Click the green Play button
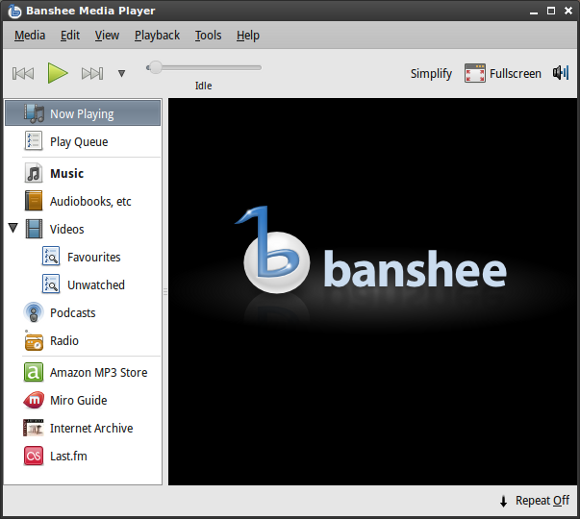The image size is (580, 519). point(57,73)
